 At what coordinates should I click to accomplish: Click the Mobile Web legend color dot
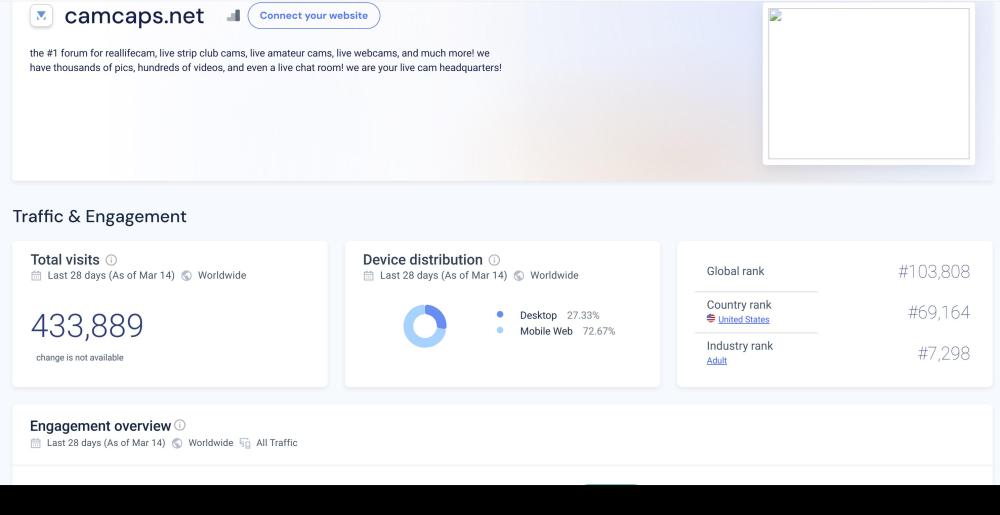coord(500,331)
